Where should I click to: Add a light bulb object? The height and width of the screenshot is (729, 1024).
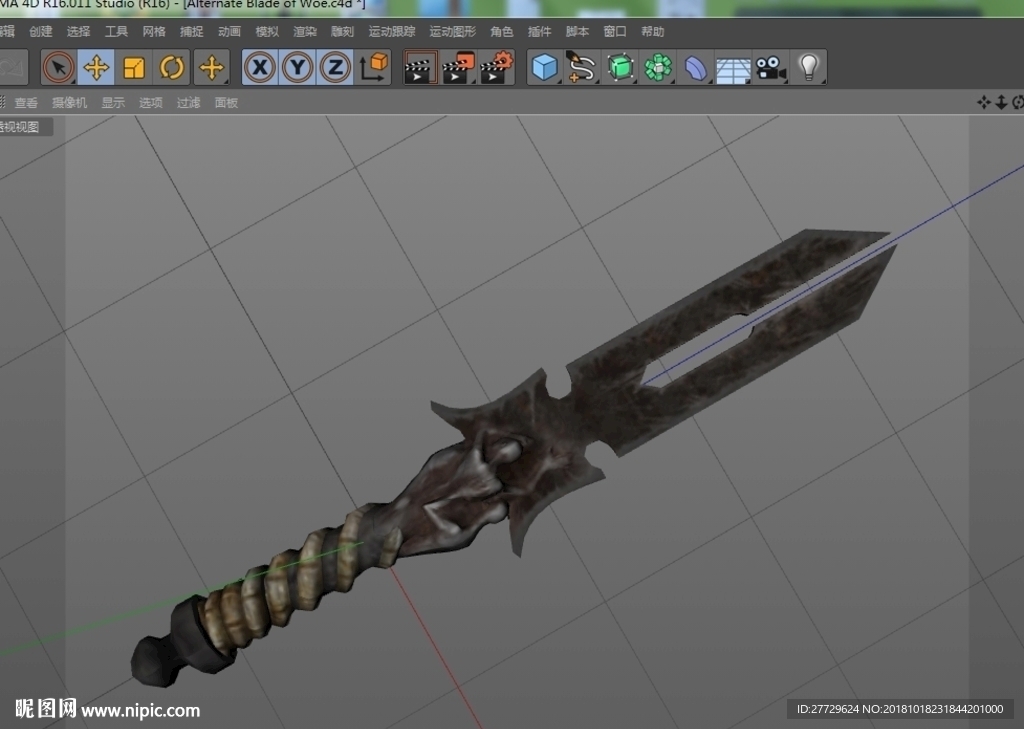(808, 67)
